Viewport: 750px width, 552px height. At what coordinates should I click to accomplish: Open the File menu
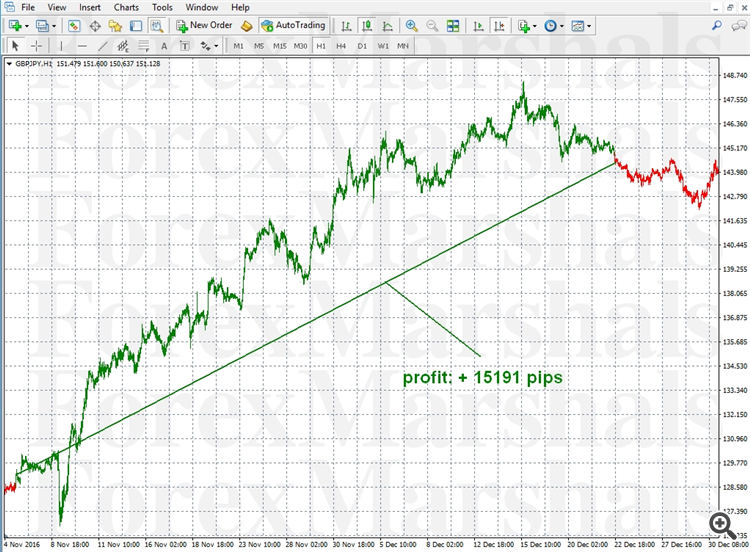pos(28,7)
